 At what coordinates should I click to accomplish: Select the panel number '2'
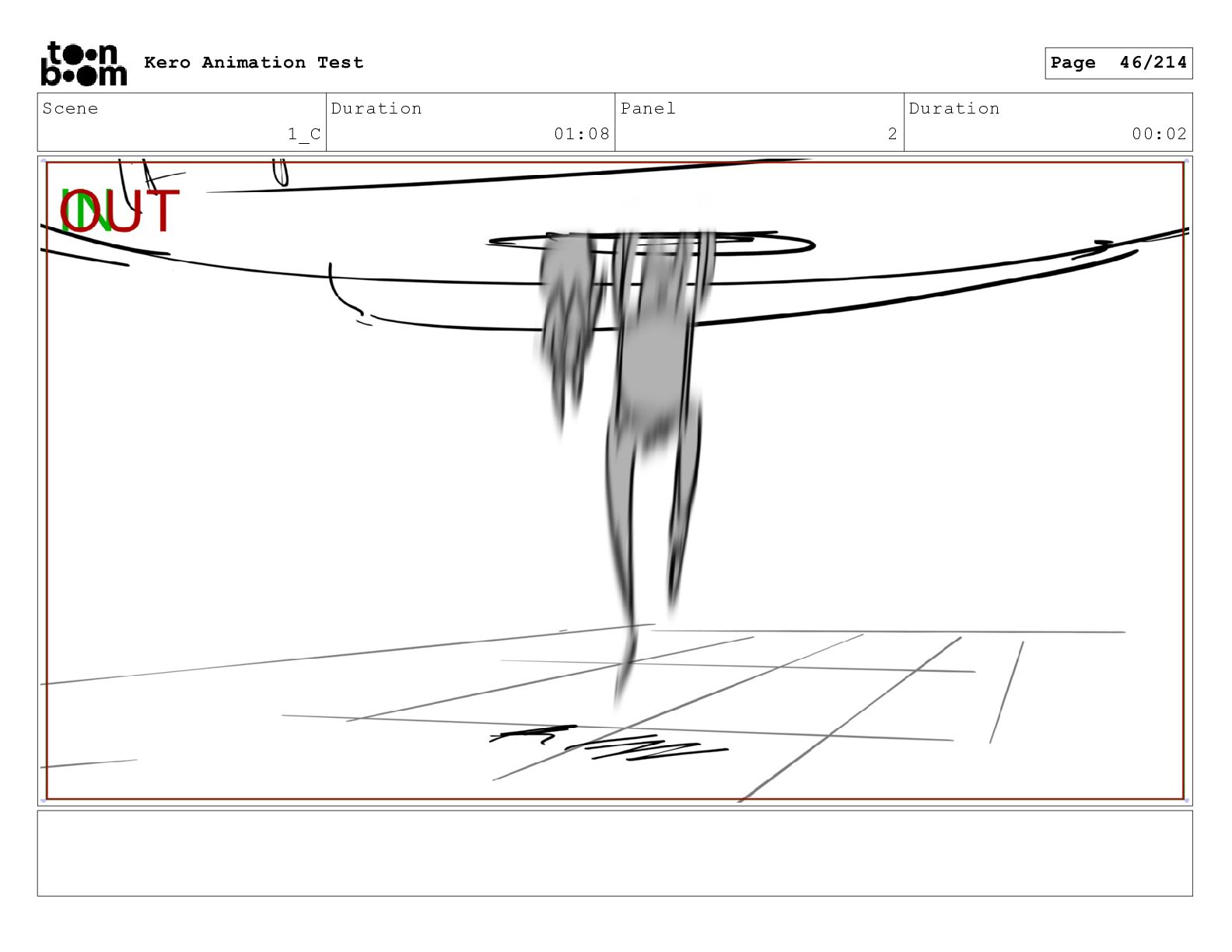tap(893, 134)
